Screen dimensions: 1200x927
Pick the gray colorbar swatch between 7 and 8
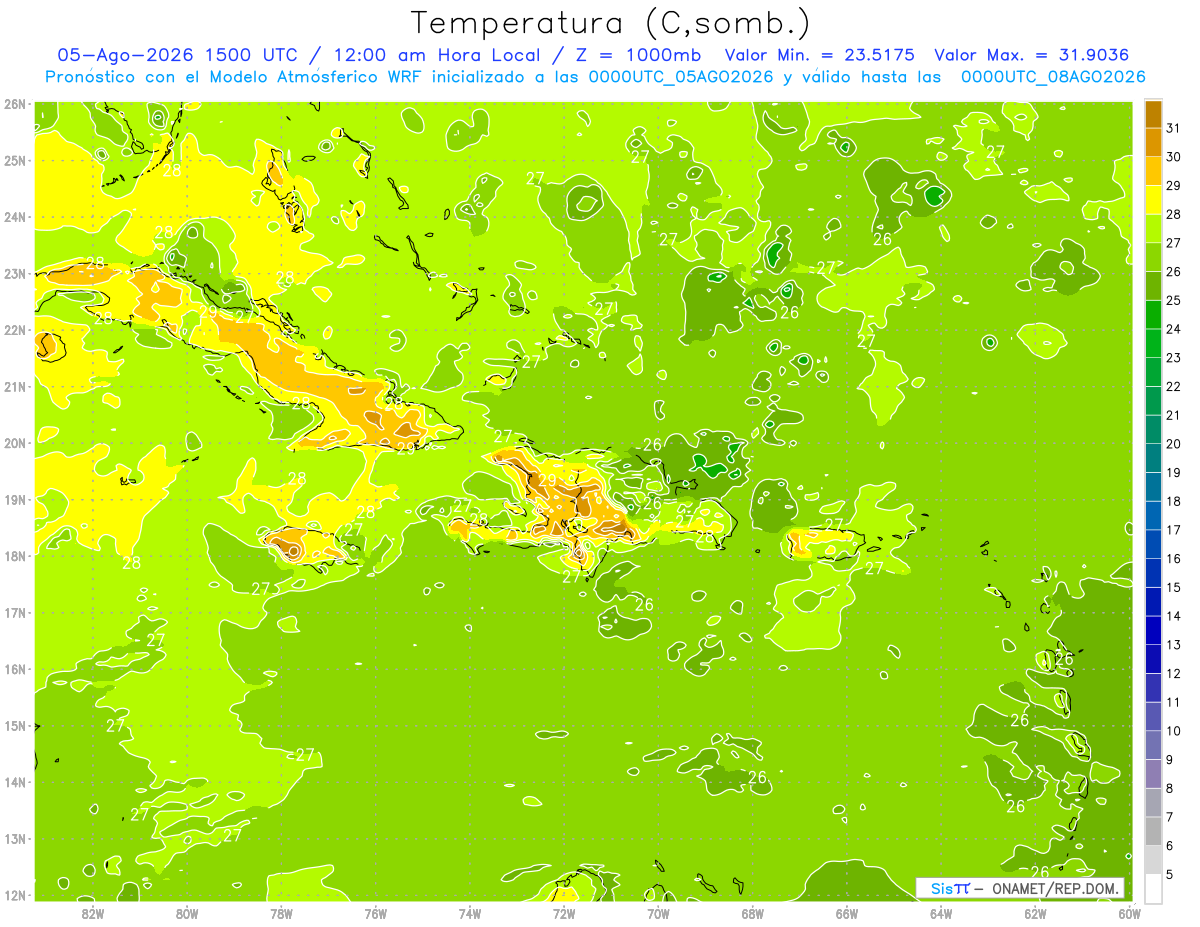[x=1153, y=803]
